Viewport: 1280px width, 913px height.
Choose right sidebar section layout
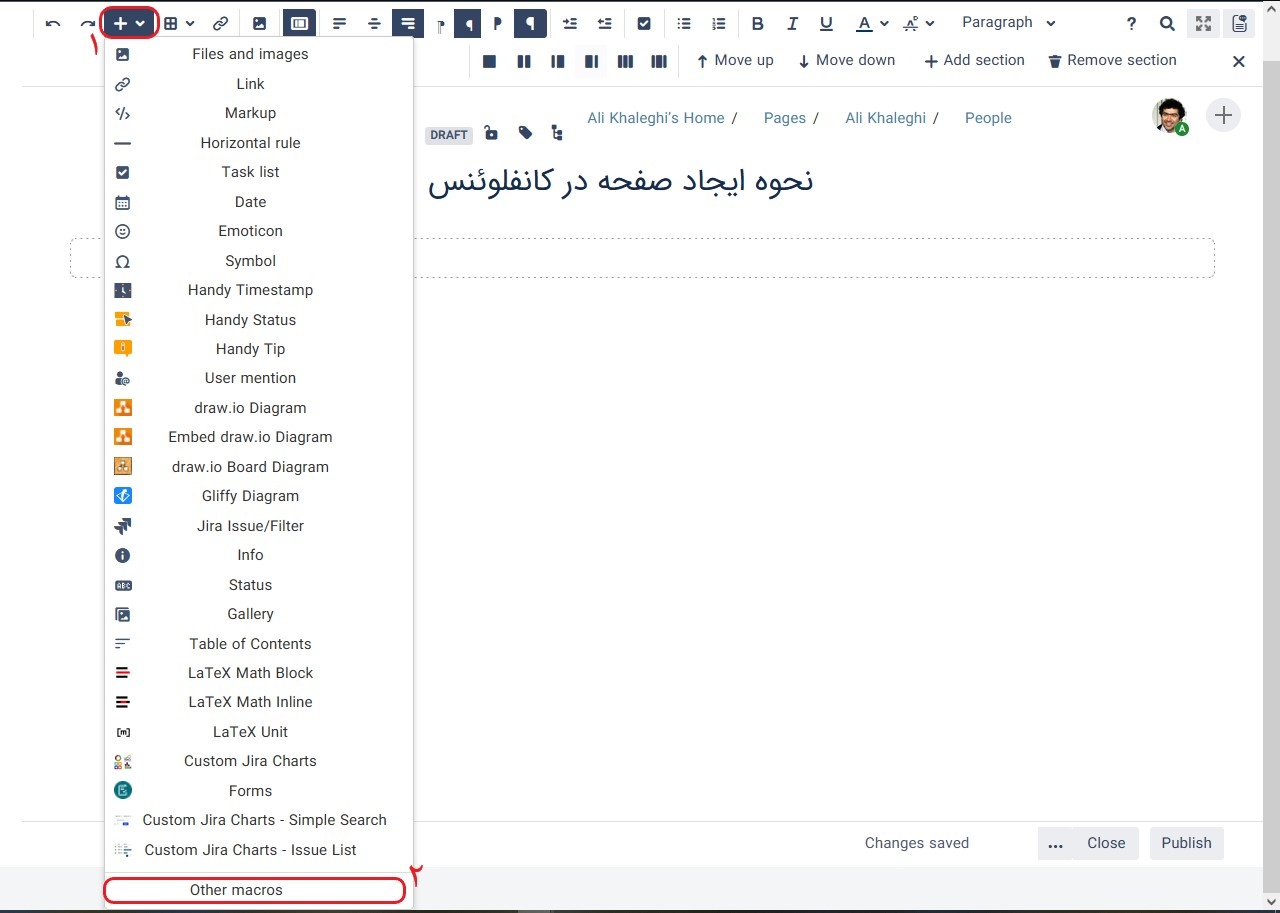click(x=592, y=61)
